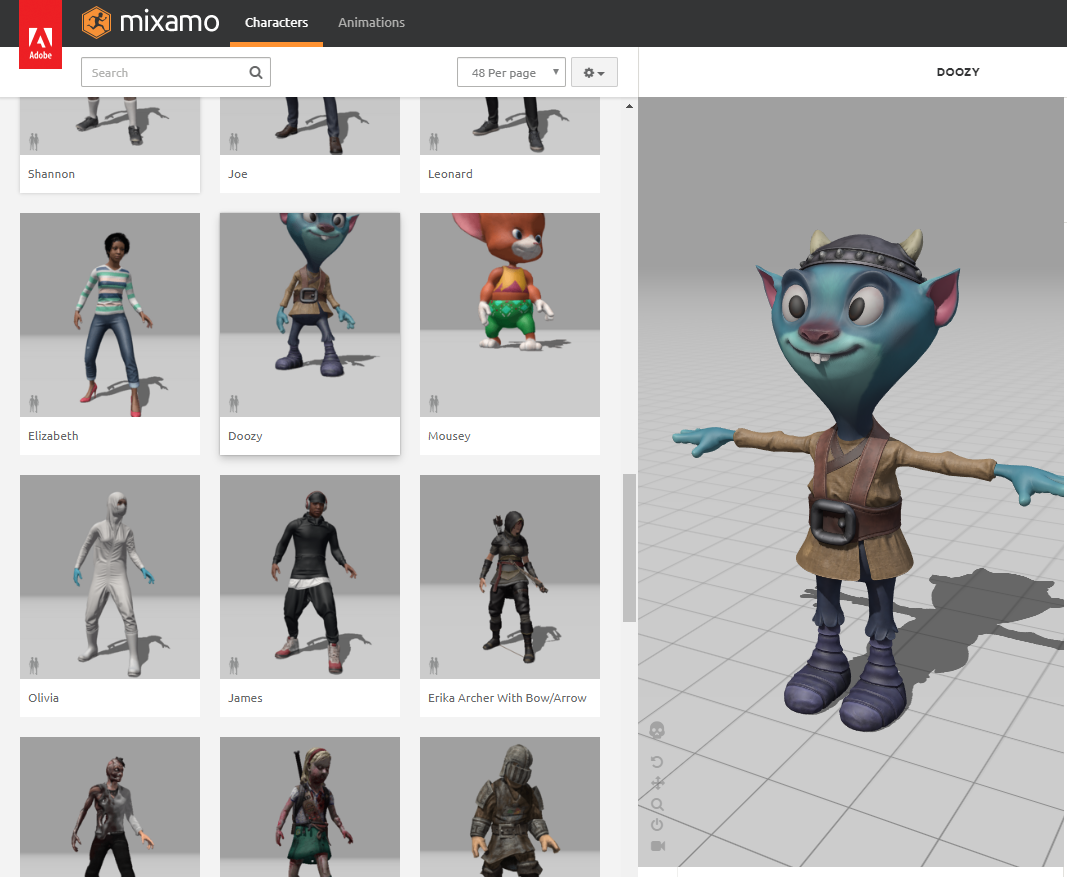The image size is (1067, 877).
Task: Select the armored knight character thumbnail
Action: point(510,807)
